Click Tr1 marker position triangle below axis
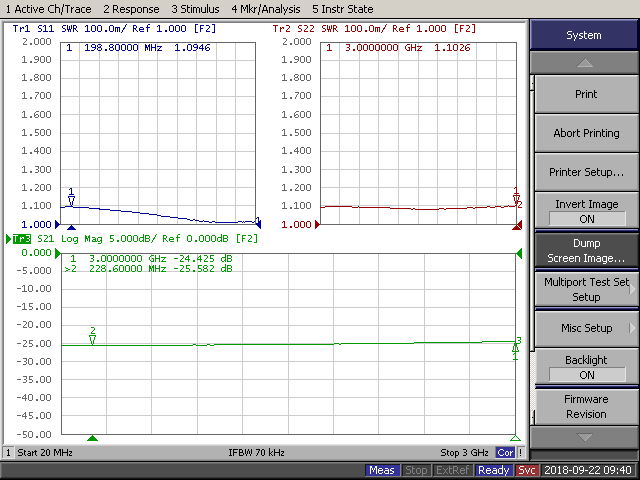 (71, 227)
